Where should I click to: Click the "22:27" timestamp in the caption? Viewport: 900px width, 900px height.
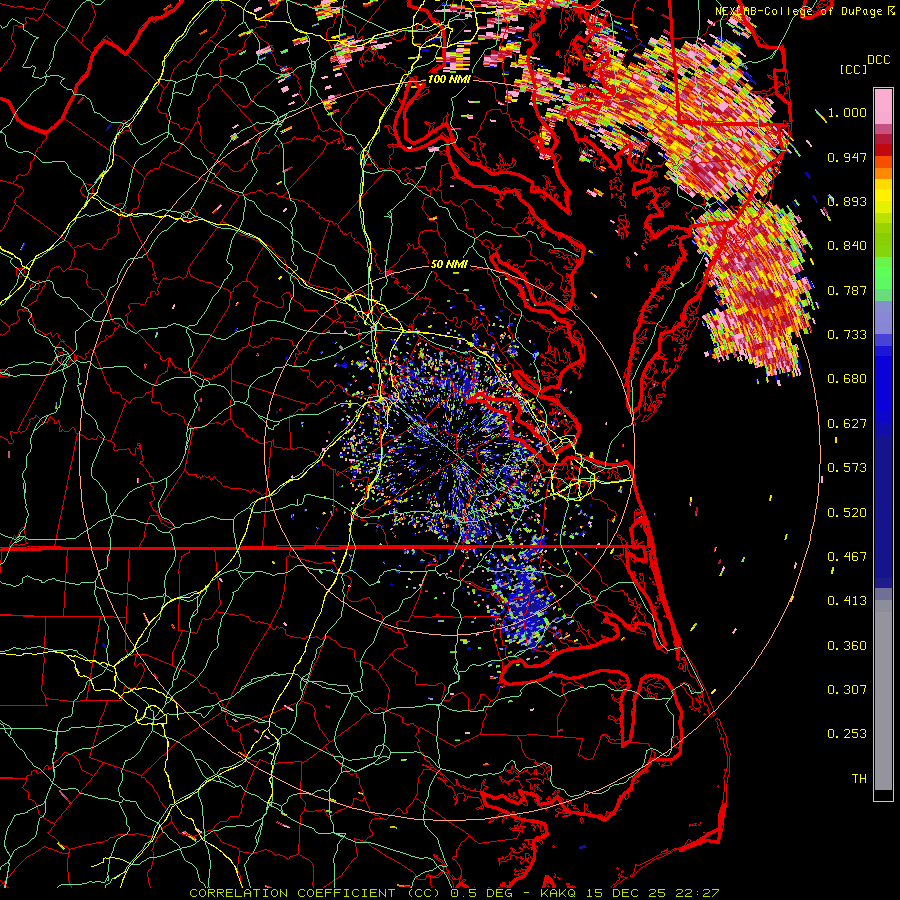pos(697,893)
